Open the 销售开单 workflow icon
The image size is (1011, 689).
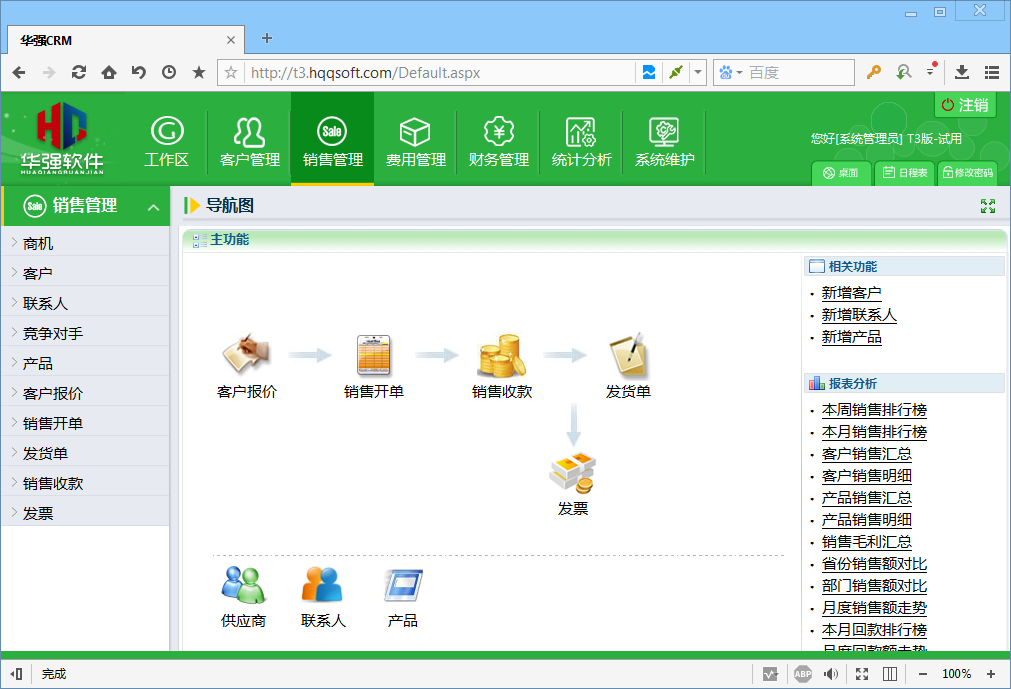click(x=374, y=354)
